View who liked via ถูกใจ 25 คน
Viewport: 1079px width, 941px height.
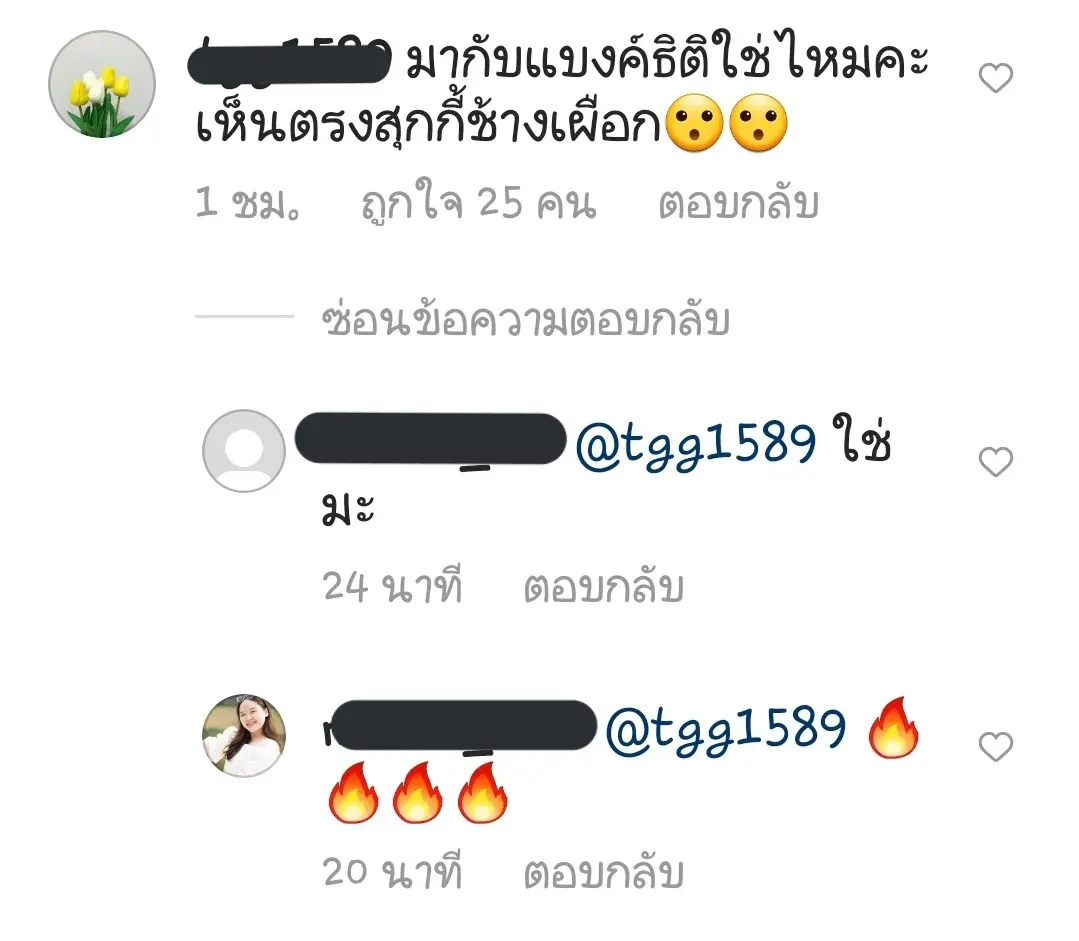point(479,204)
